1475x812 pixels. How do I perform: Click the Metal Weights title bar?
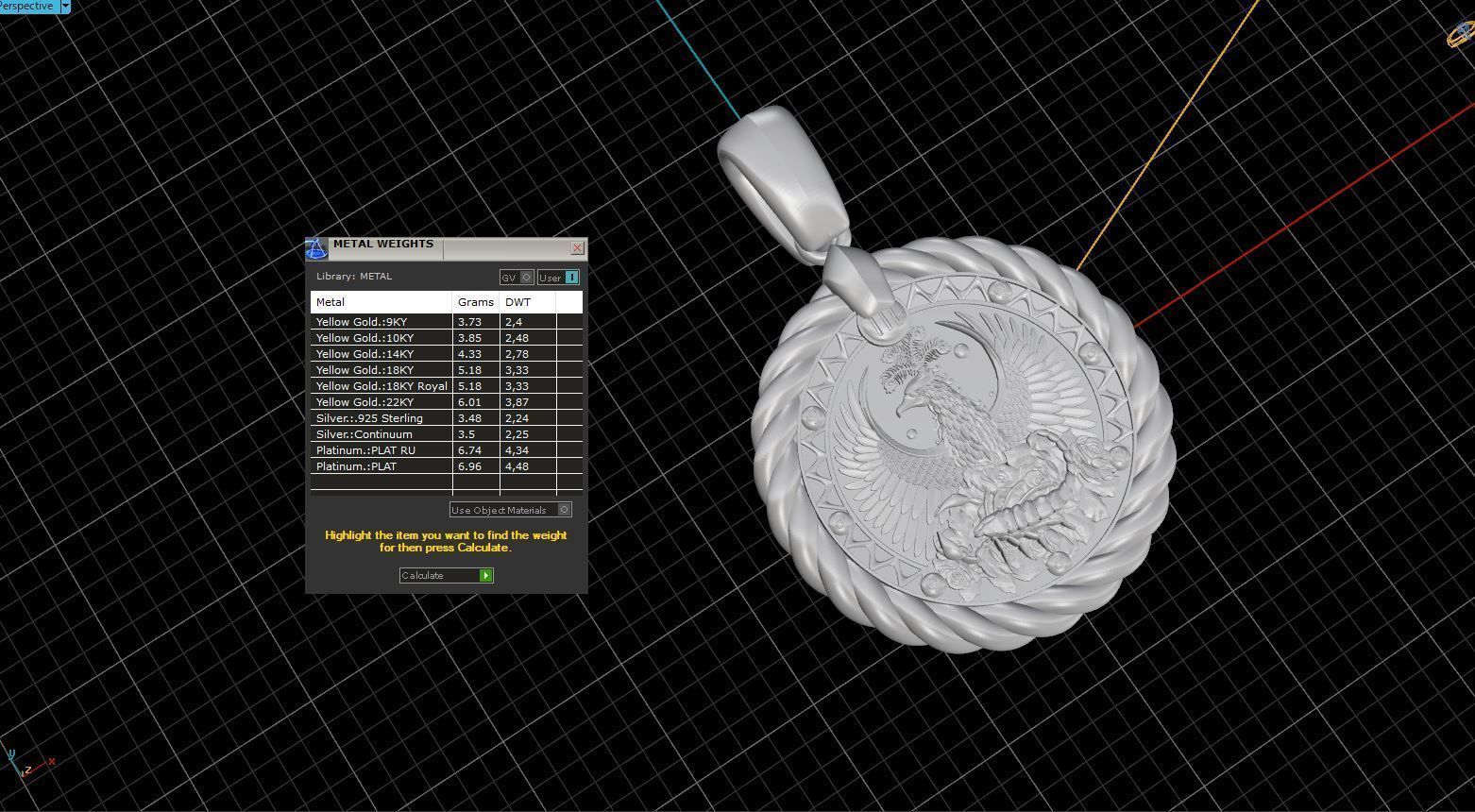pyautogui.click(x=449, y=248)
